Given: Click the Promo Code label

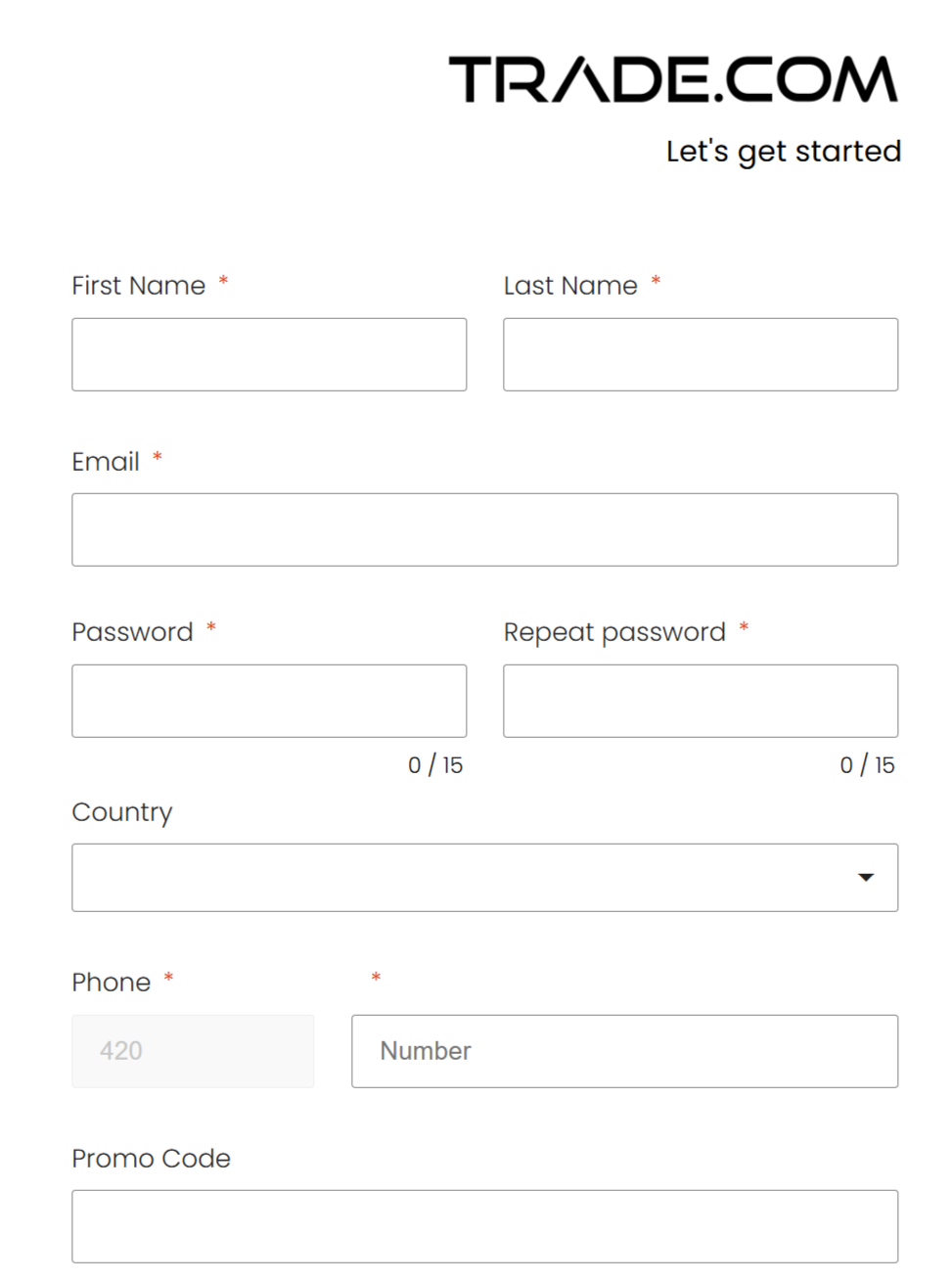Looking at the screenshot, I should (x=152, y=1159).
